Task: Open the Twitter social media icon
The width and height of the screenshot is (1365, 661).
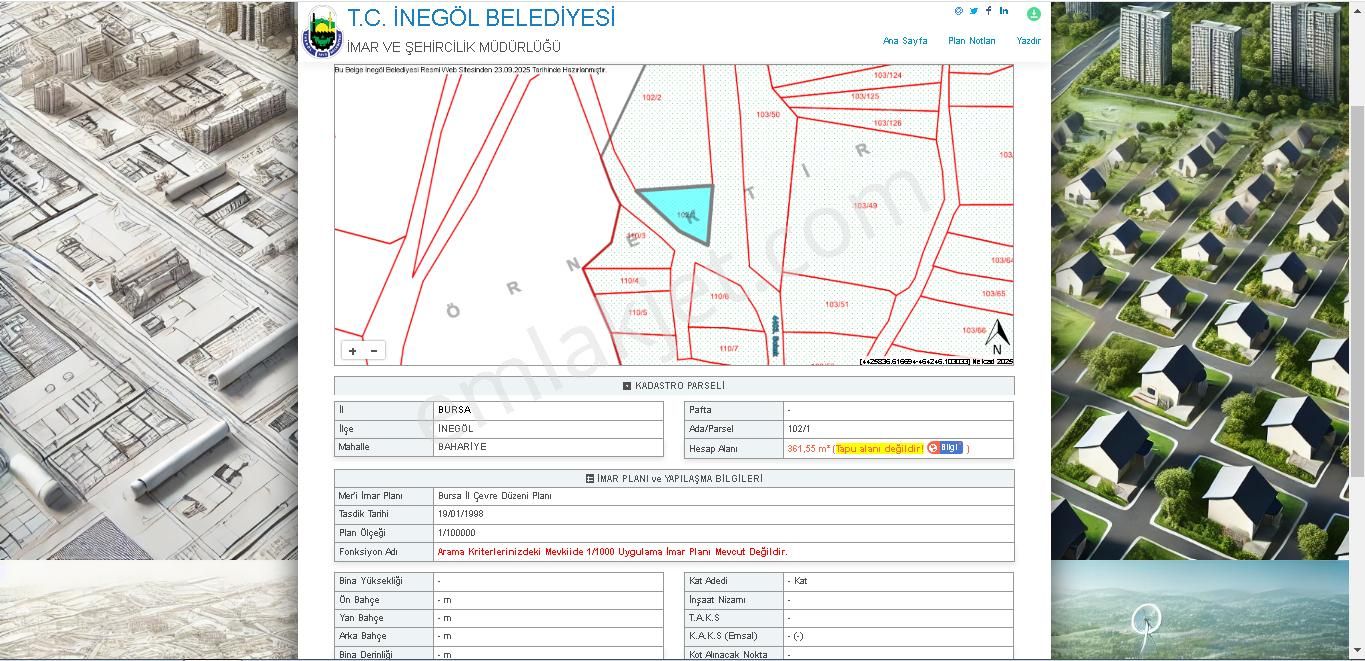Action: pos(973,11)
